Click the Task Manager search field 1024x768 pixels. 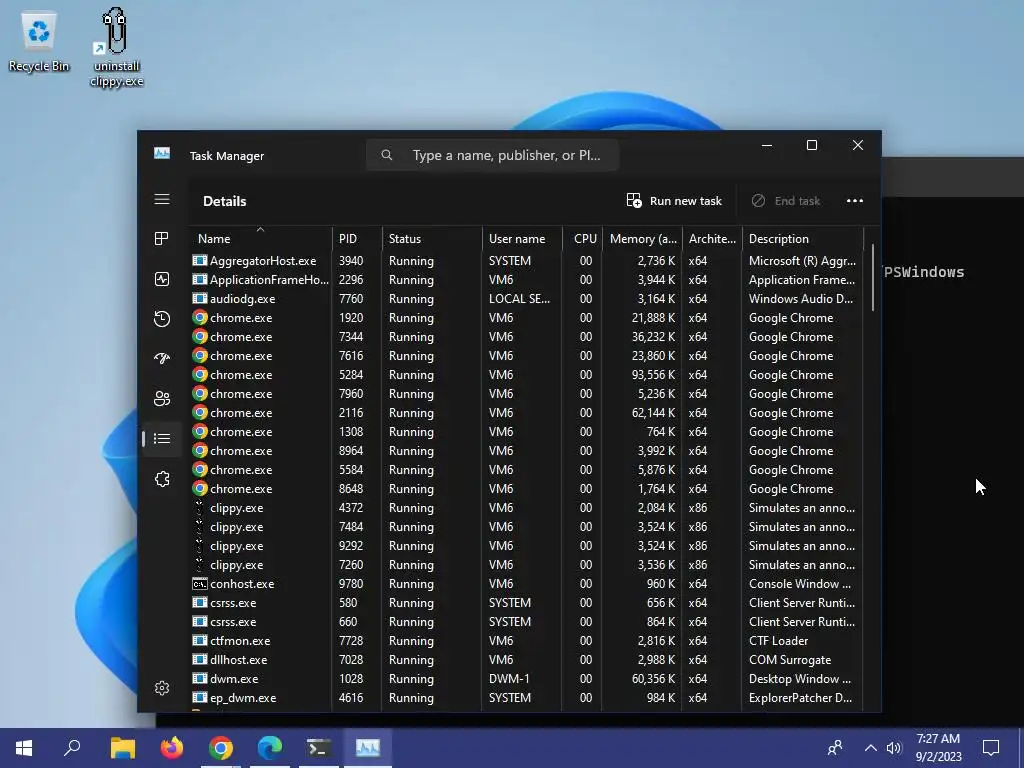click(x=492, y=155)
